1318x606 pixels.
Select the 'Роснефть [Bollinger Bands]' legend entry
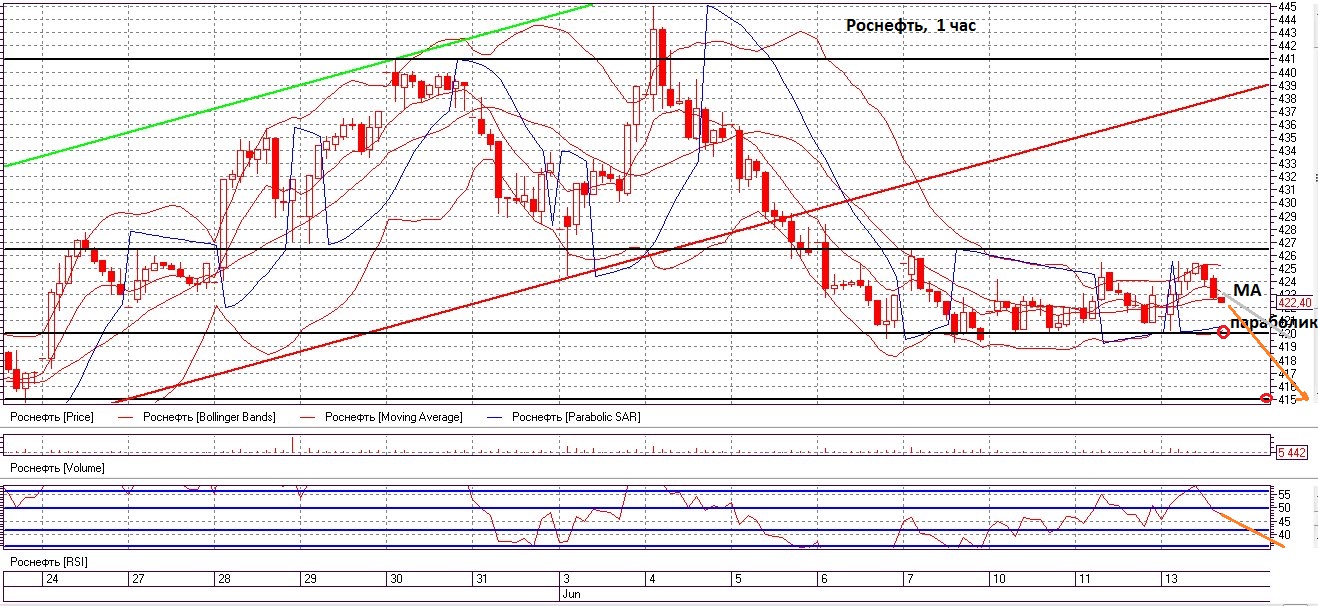[209, 417]
